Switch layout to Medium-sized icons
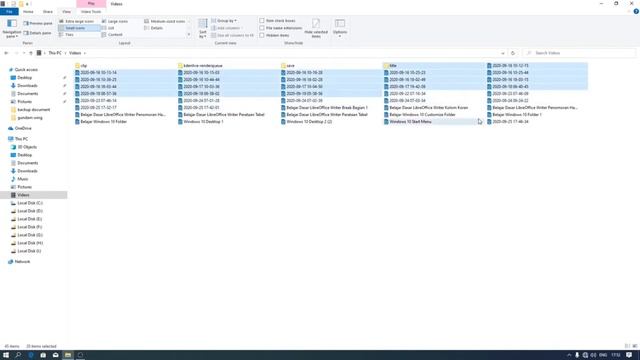 (x=164, y=21)
